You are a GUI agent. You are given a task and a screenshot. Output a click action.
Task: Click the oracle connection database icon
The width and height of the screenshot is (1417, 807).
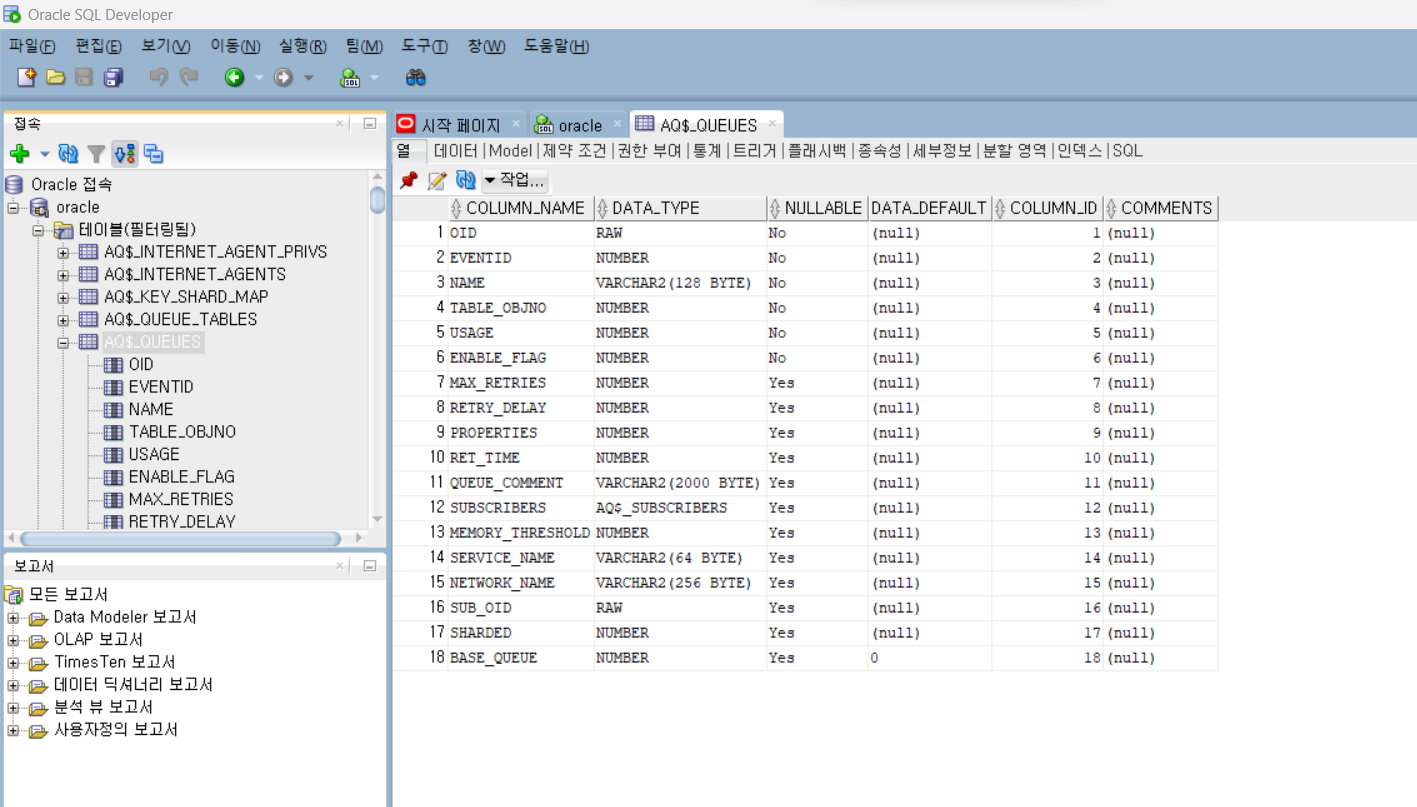click(x=39, y=207)
